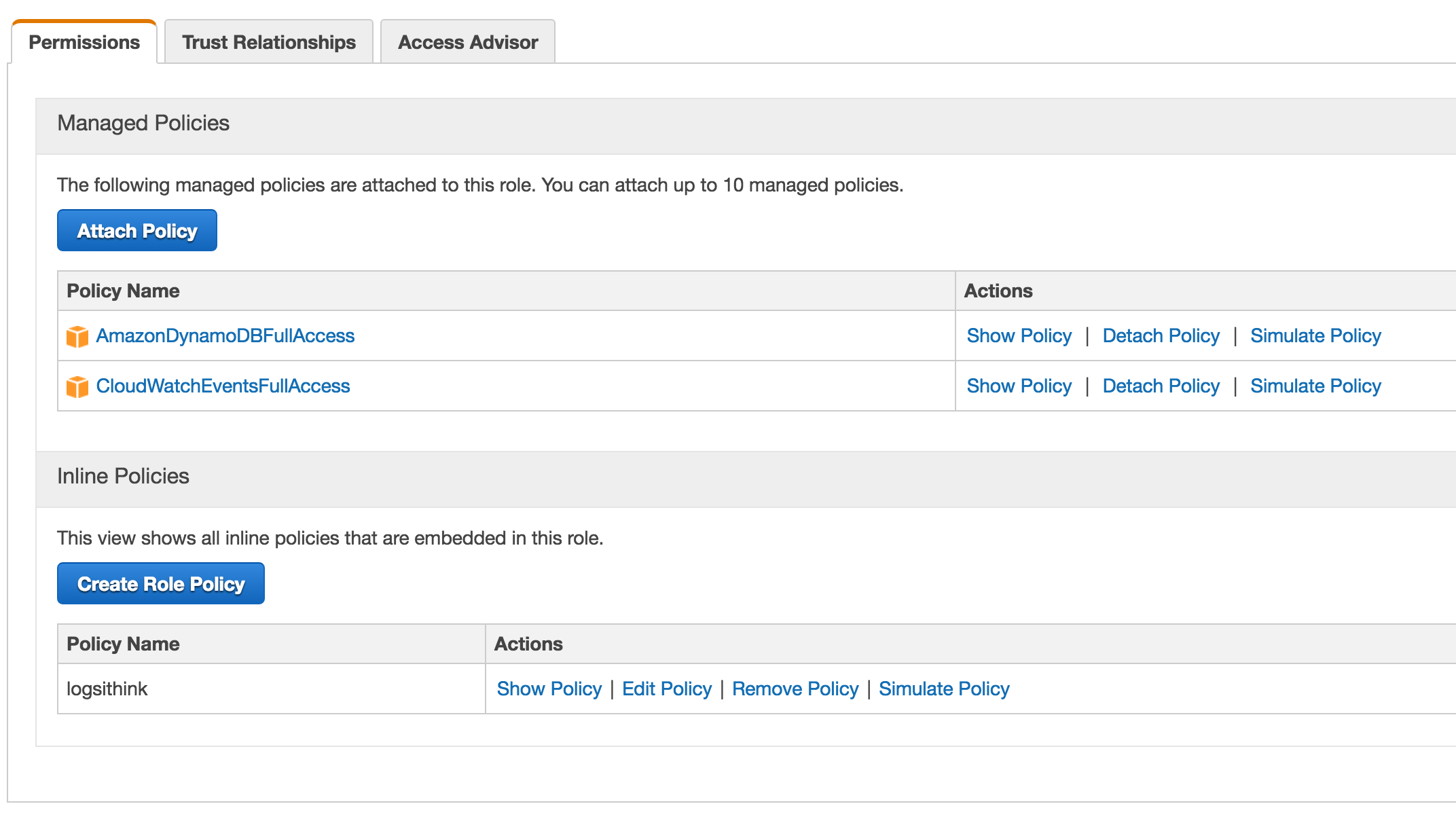Simulate Policy for logsithink
The image size is (1456, 823).
point(945,689)
